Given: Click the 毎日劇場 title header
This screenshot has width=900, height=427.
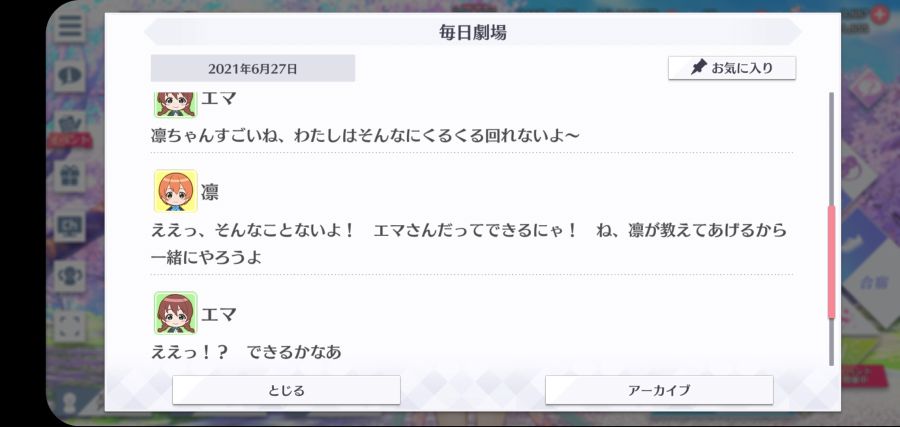Looking at the screenshot, I should [x=473, y=32].
